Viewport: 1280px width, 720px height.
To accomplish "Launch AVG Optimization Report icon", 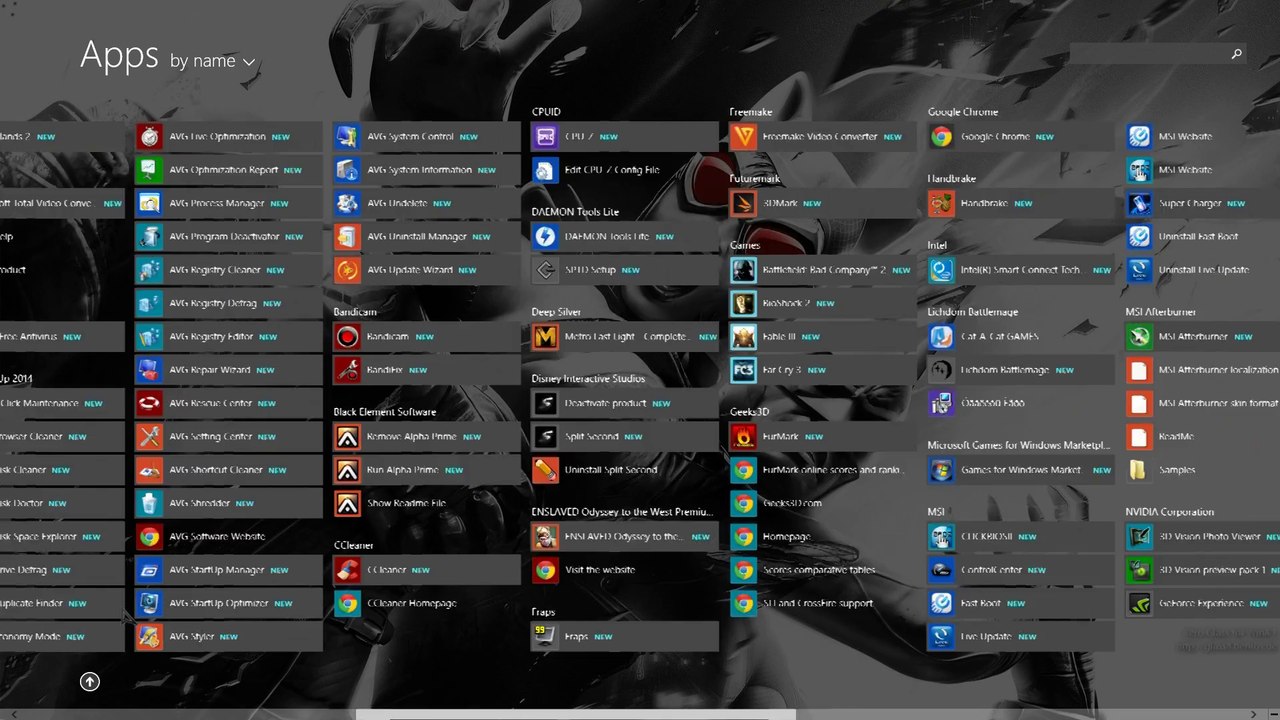I will click(x=149, y=170).
